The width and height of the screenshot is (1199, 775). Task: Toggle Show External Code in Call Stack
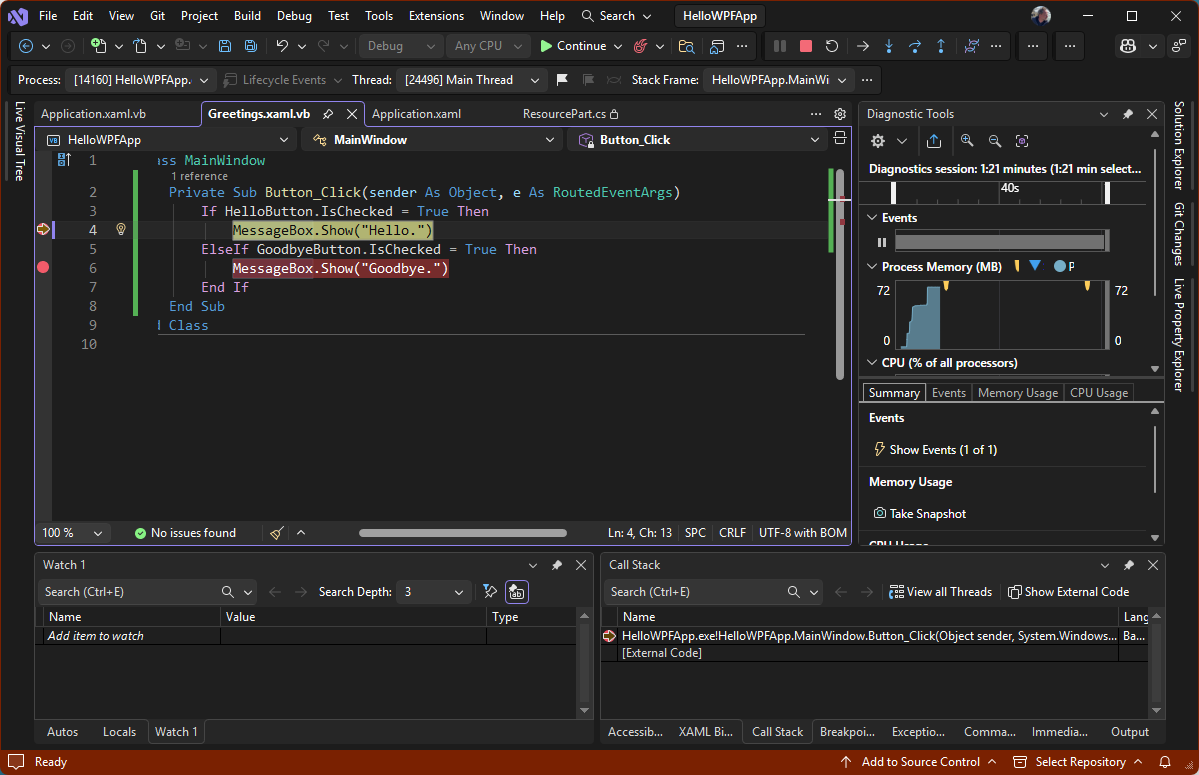tap(1068, 591)
